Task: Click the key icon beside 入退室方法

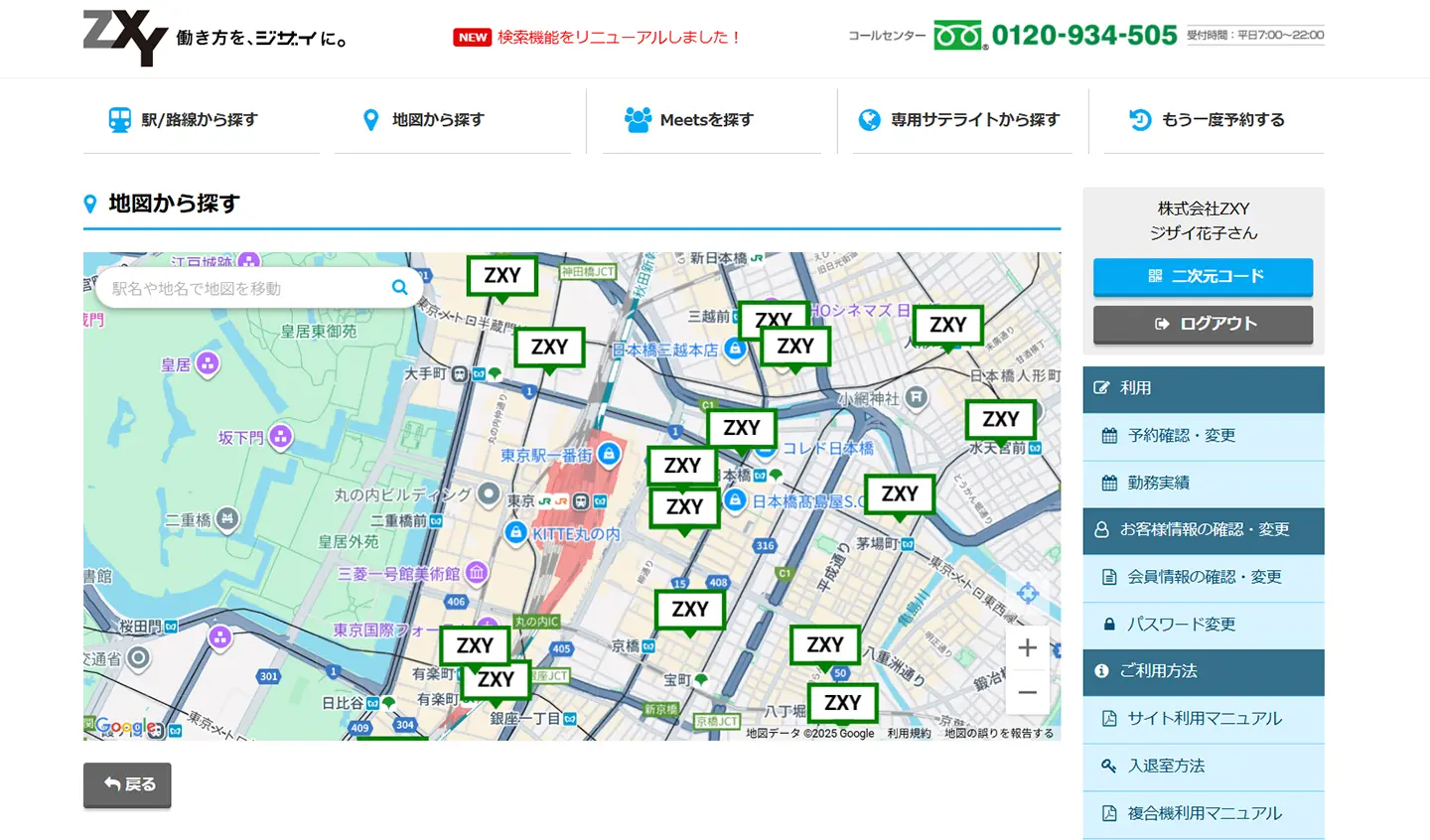Action: pyautogui.click(x=1109, y=766)
